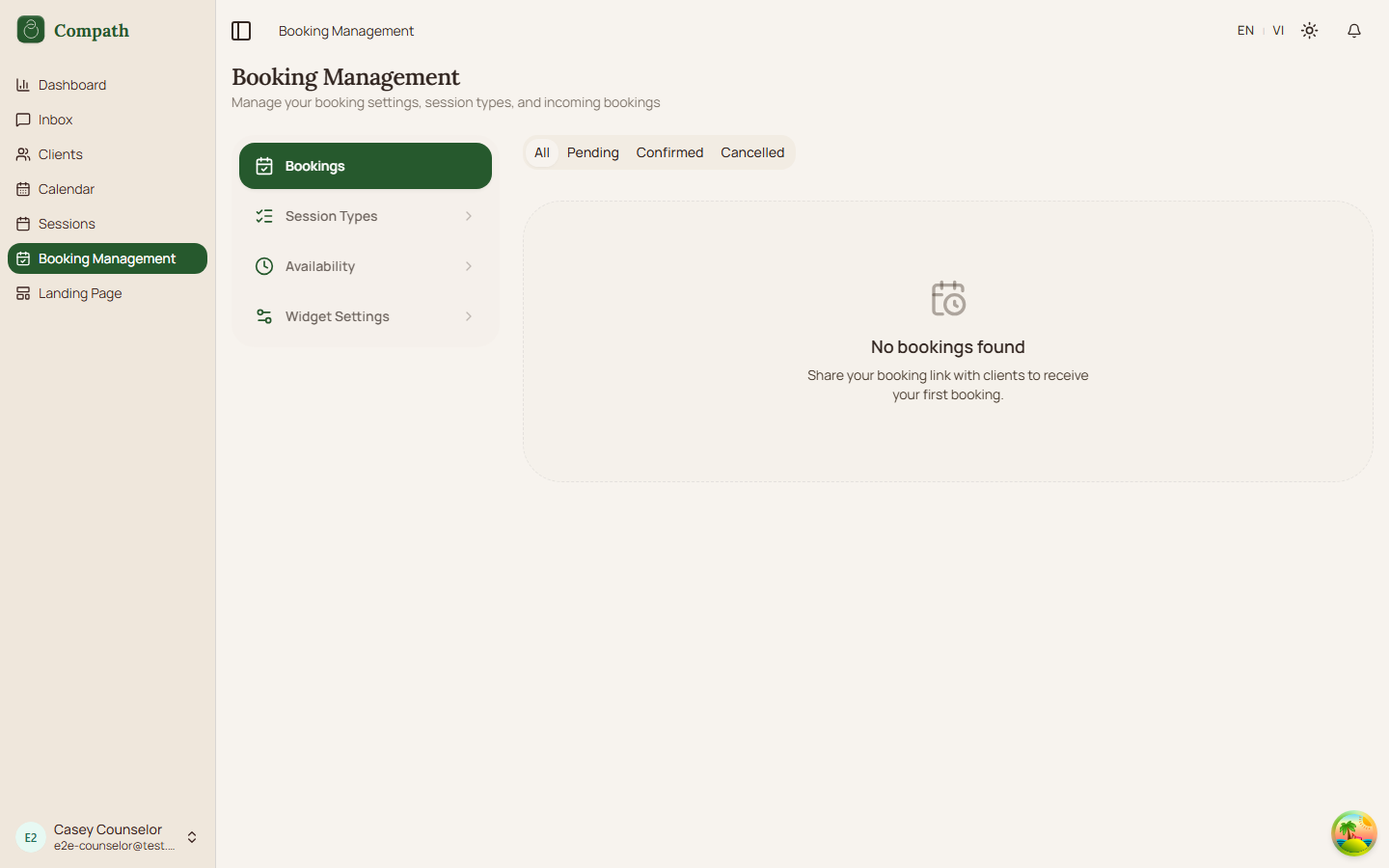Open Dashboard from the sidebar

[x=70, y=85]
